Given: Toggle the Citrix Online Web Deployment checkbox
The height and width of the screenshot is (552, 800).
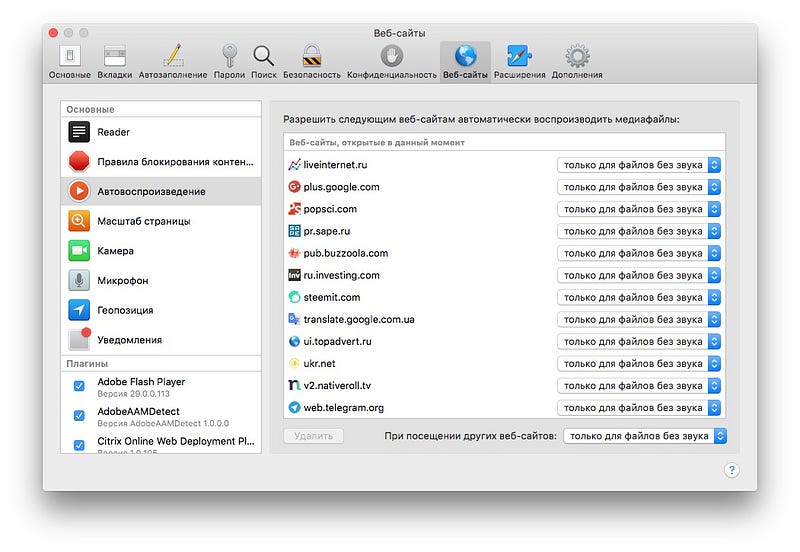Looking at the screenshot, I should [x=79, y=445].
